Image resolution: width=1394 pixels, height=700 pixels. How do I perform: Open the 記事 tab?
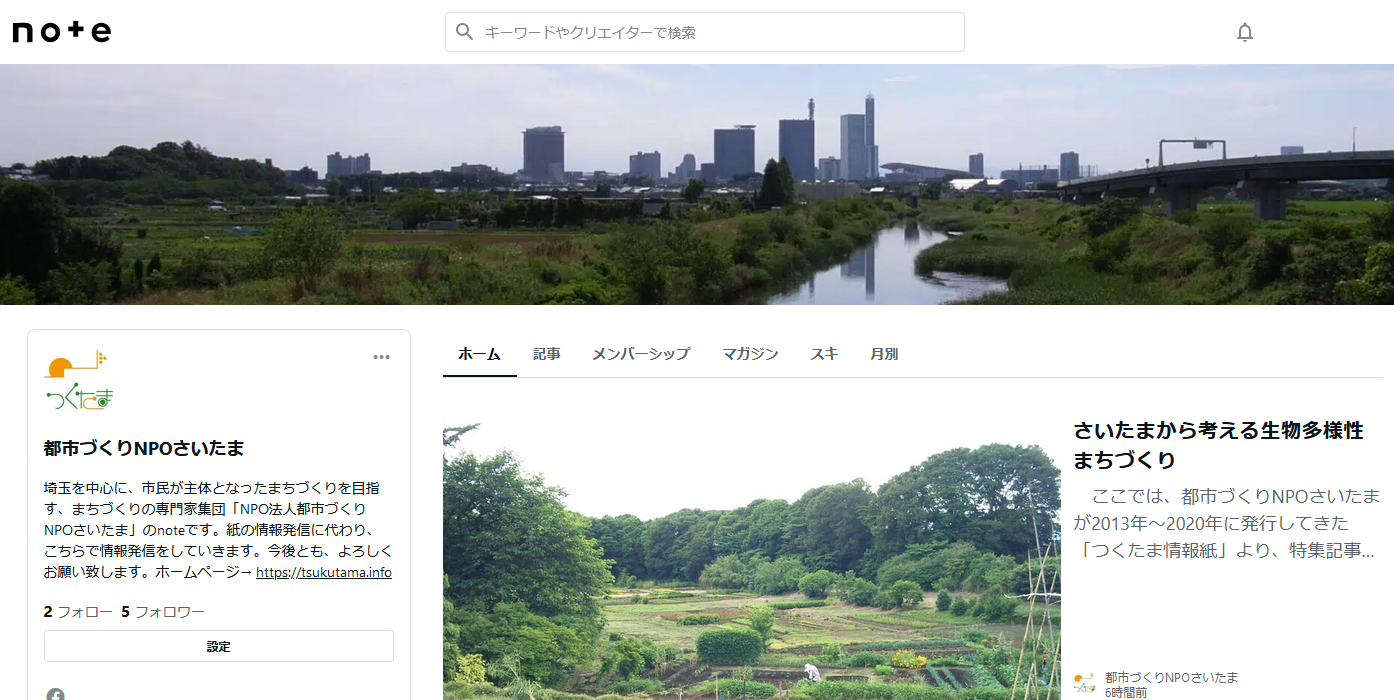point(546,354)
